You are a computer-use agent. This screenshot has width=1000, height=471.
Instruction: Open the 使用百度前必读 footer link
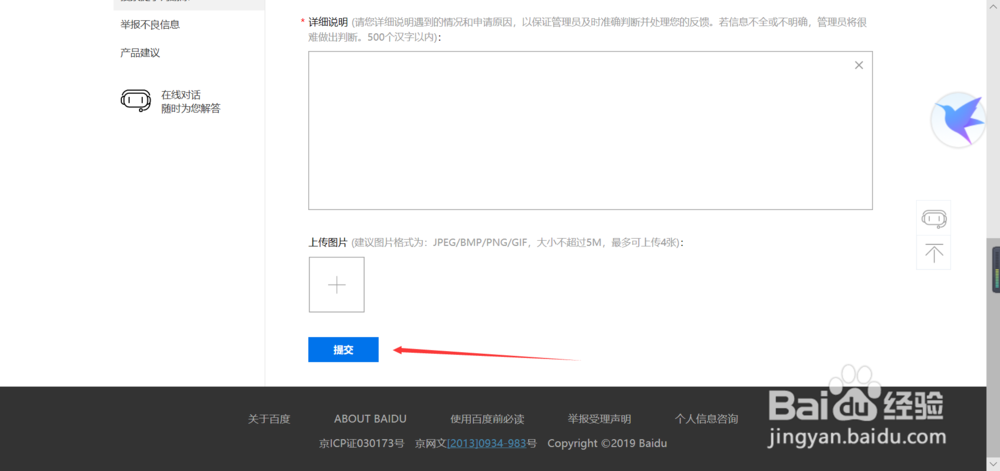[x=487, y=419]
